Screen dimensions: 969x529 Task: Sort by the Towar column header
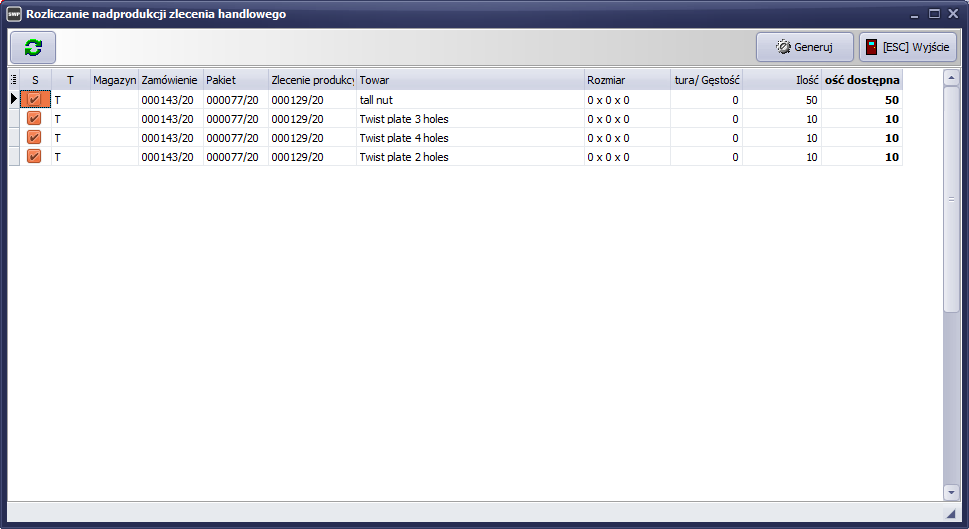[470, 79]
